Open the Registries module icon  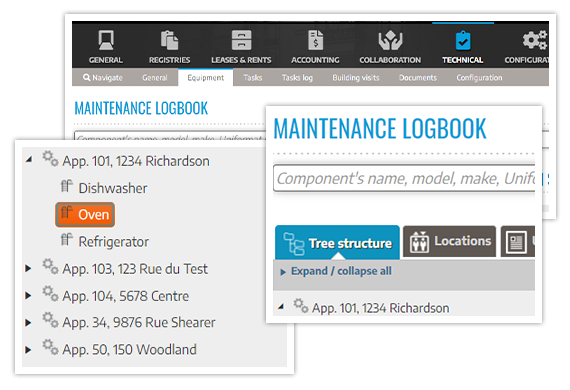[169, 40]
